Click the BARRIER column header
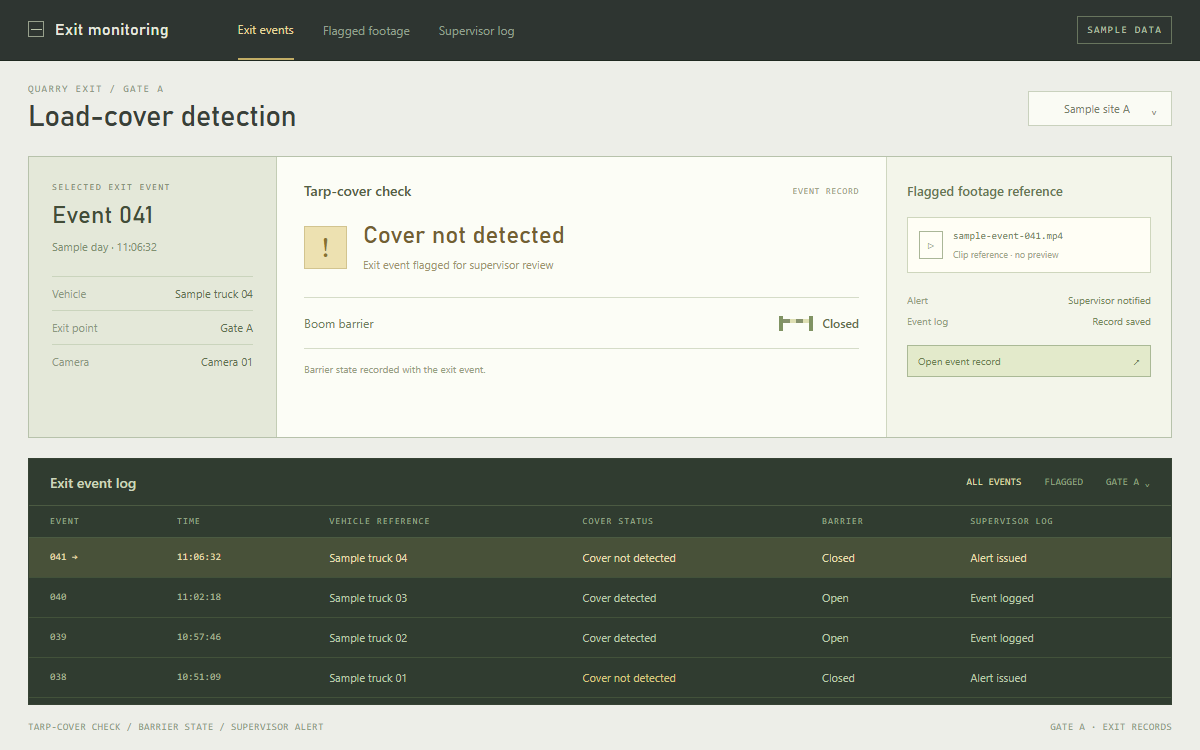The width and height of the screenshot is (1200, 750). click(842, 521)
